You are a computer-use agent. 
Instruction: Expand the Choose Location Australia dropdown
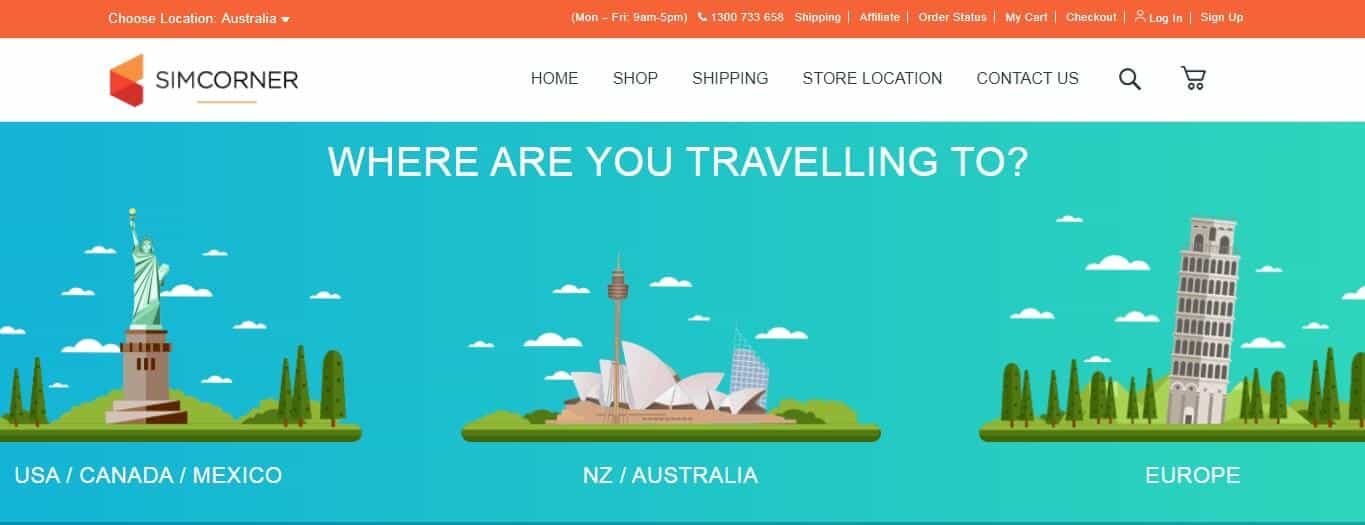[x=199, y=18]
